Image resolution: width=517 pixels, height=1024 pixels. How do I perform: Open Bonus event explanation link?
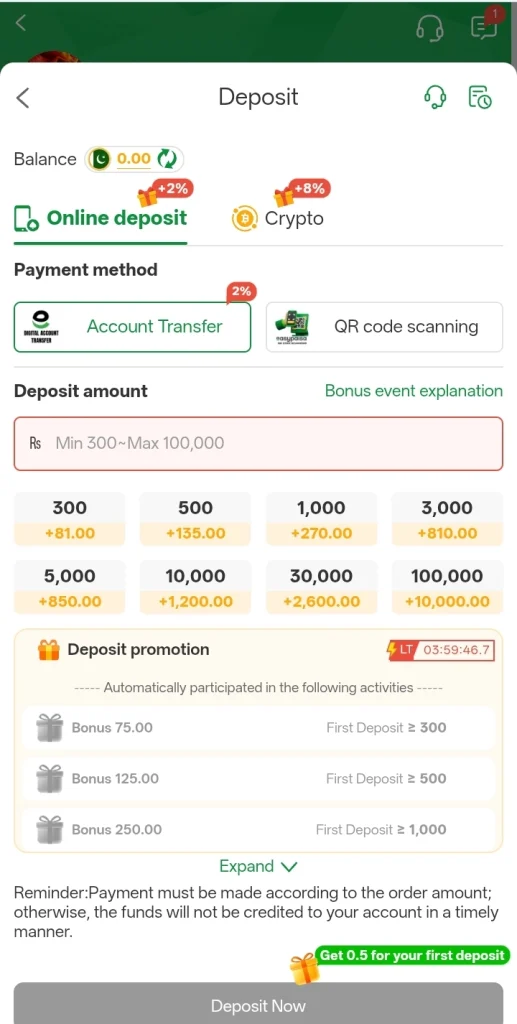414,391
